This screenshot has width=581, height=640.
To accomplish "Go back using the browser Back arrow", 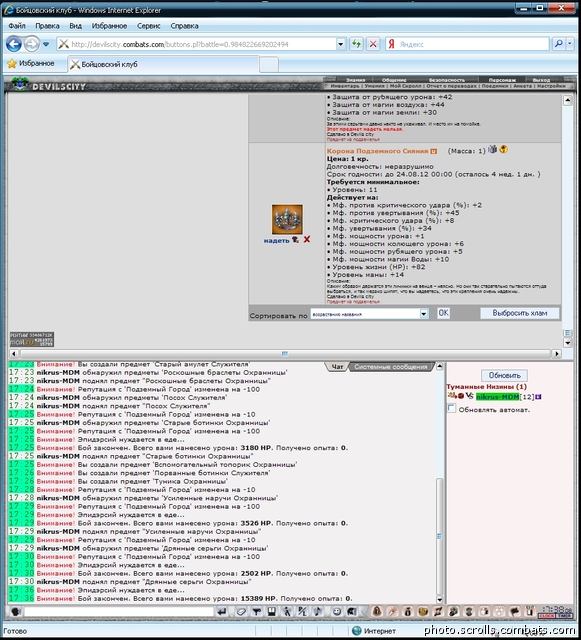I will pyautogui.click(x=13, y=44).
